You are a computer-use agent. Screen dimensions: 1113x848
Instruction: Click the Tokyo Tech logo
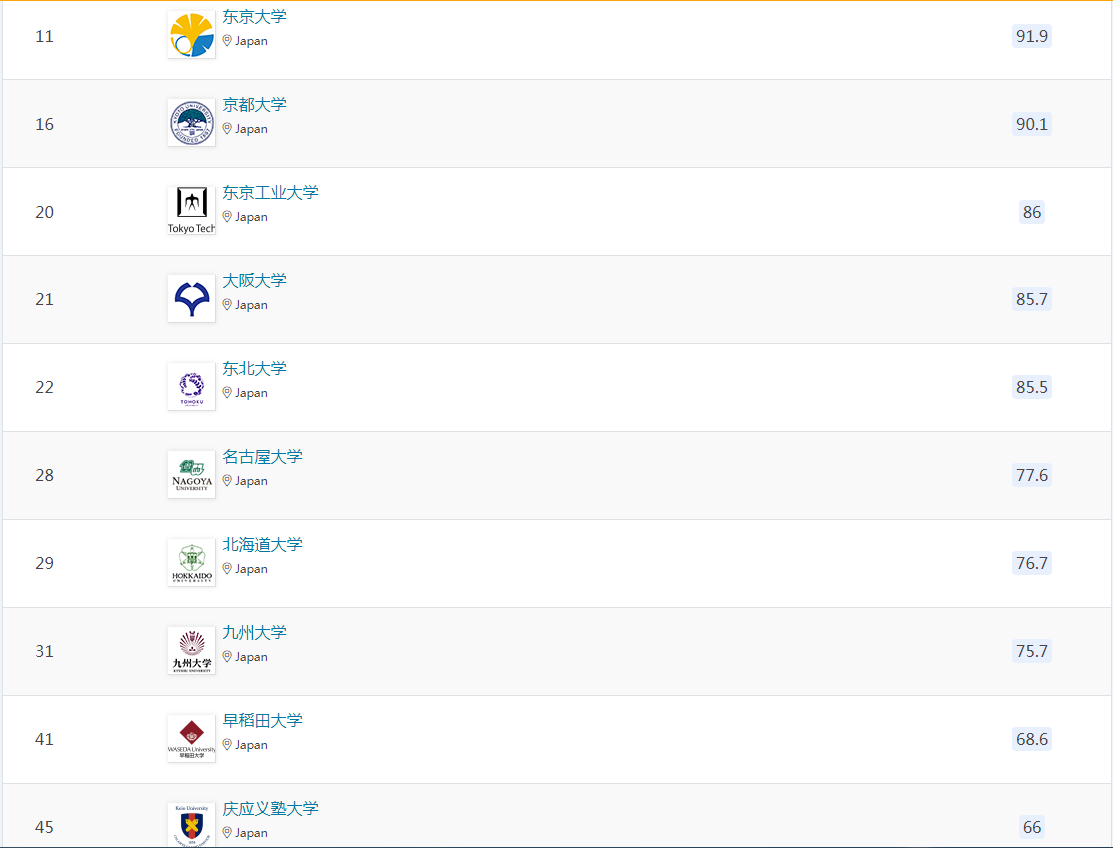coord(192,211)
